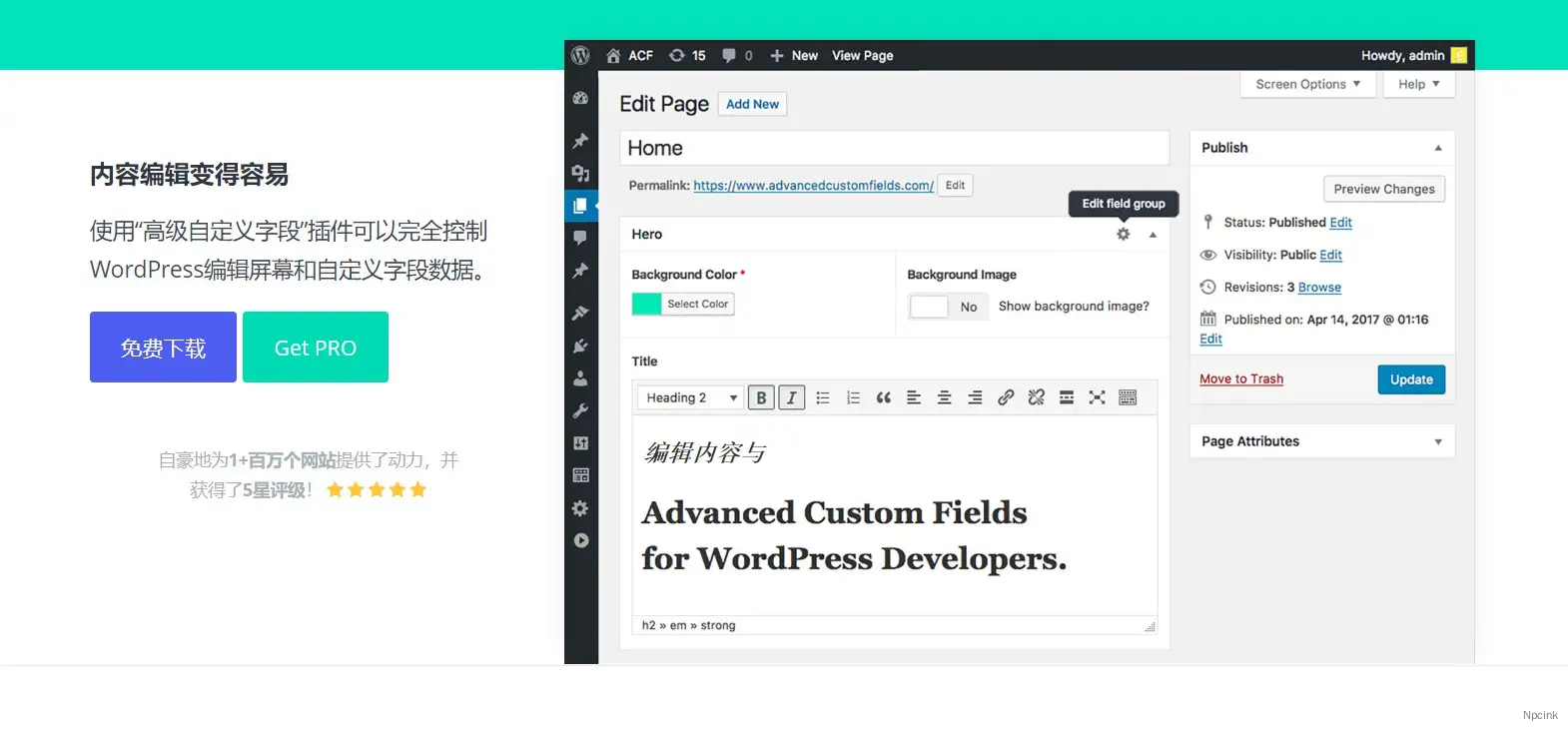Open the updates indicator showing 15
The image size is (1568, 731).
pyautogui.click(x=687, y=56)
